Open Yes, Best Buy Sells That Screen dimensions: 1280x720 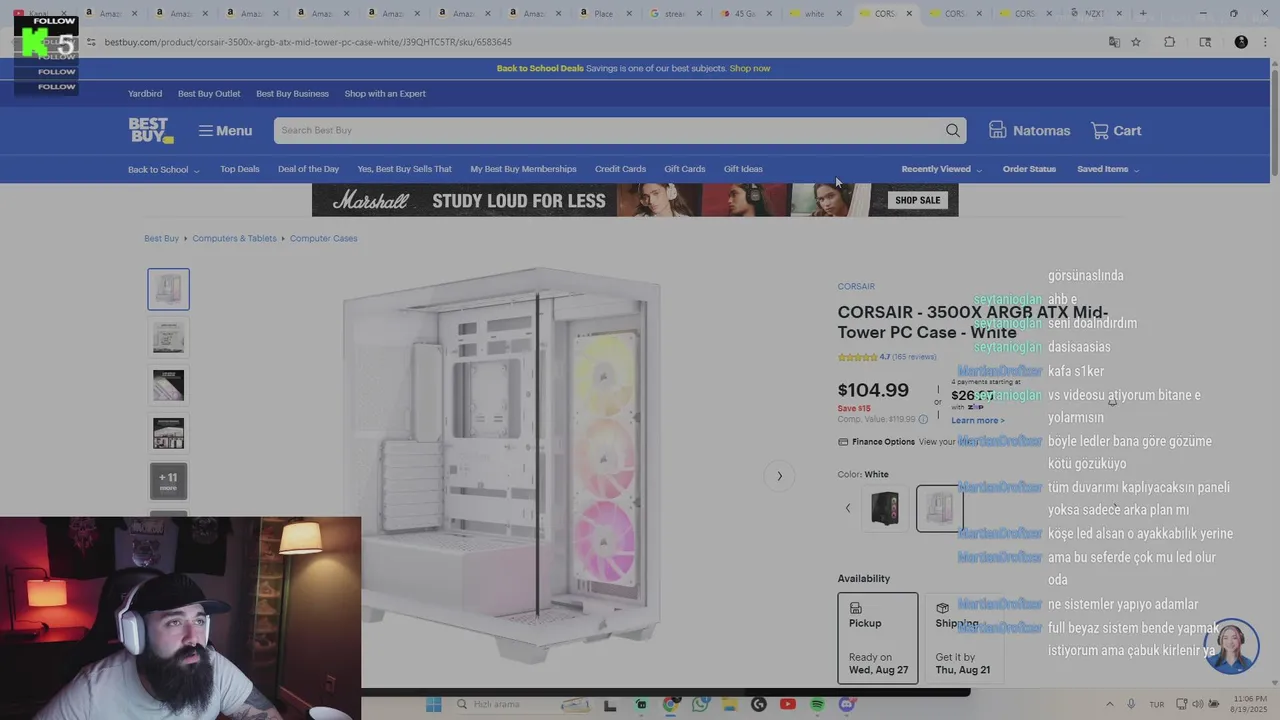405,169
